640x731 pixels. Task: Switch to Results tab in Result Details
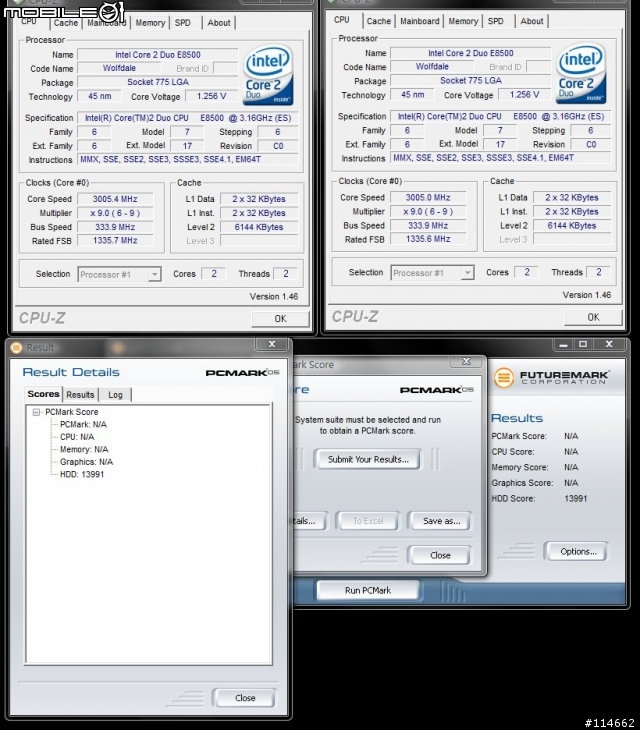80,395
